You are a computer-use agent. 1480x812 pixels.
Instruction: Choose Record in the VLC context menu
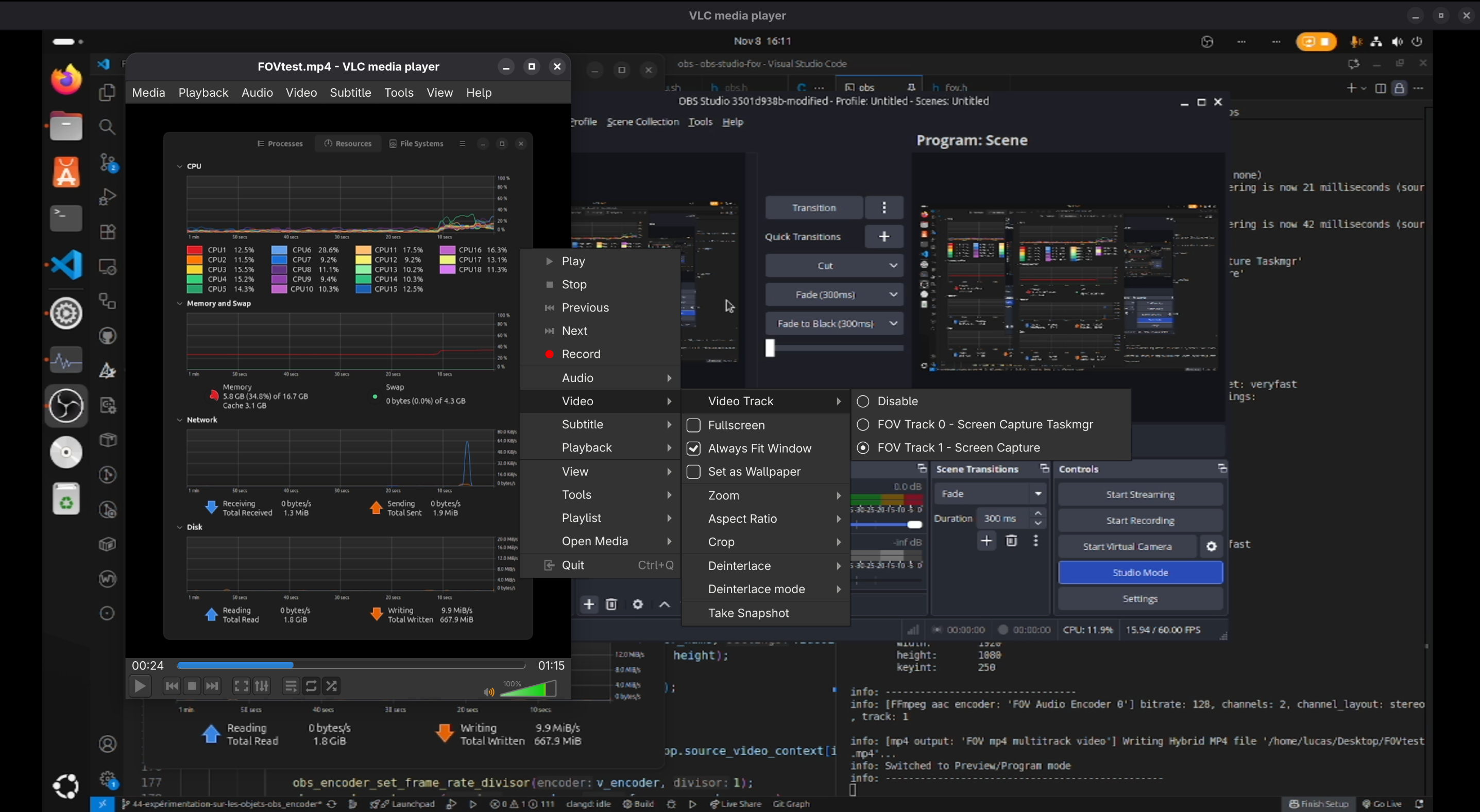(x=600, y=354)
